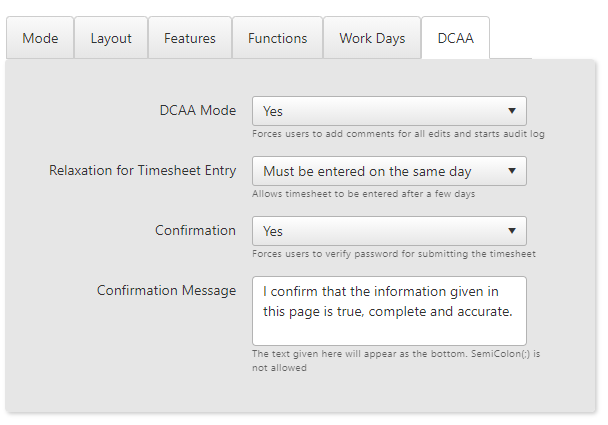Click the DCAA tab
The image size is (608, 425).
click(455, 38)
